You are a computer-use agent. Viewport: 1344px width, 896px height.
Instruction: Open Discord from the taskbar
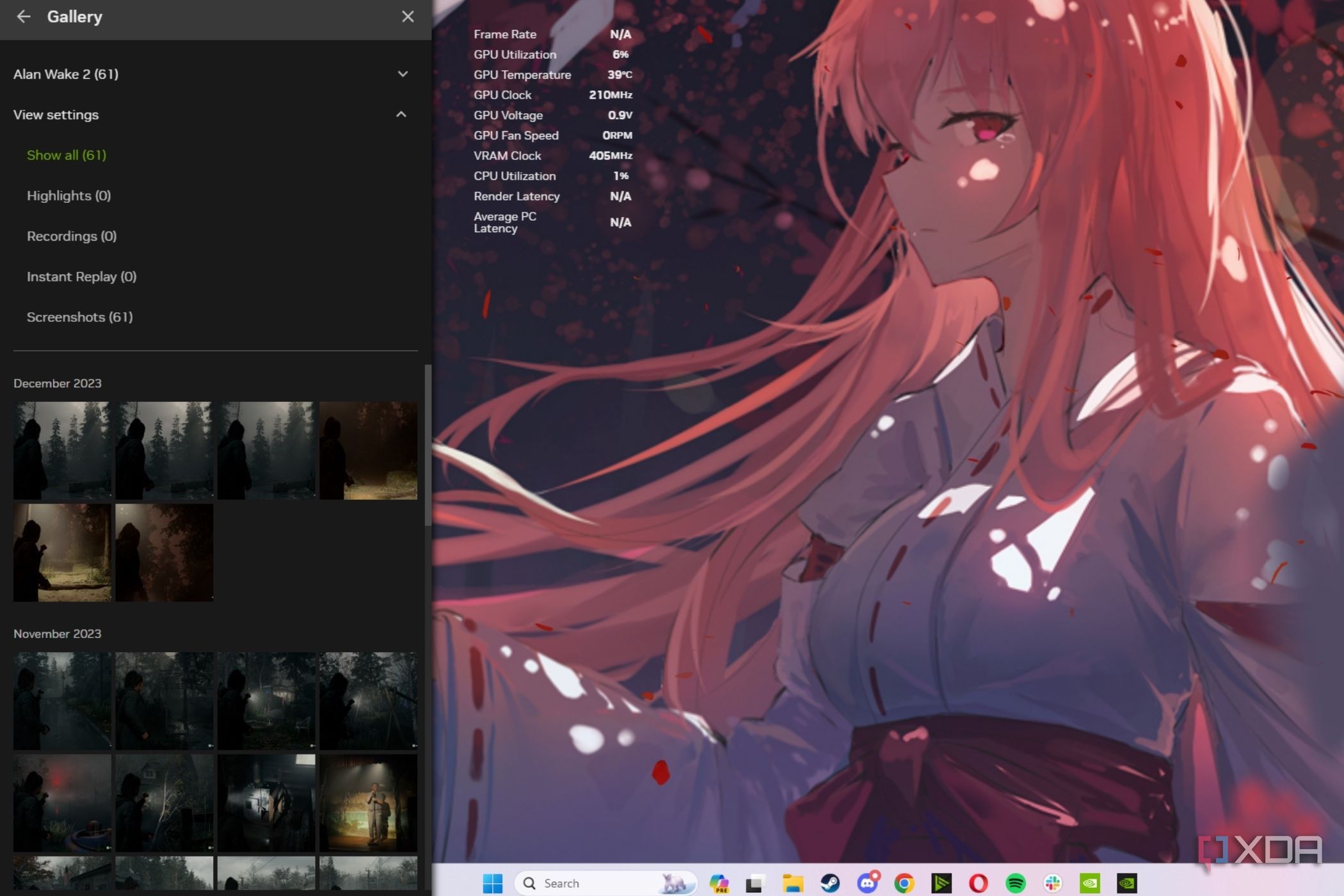[868, 883]
